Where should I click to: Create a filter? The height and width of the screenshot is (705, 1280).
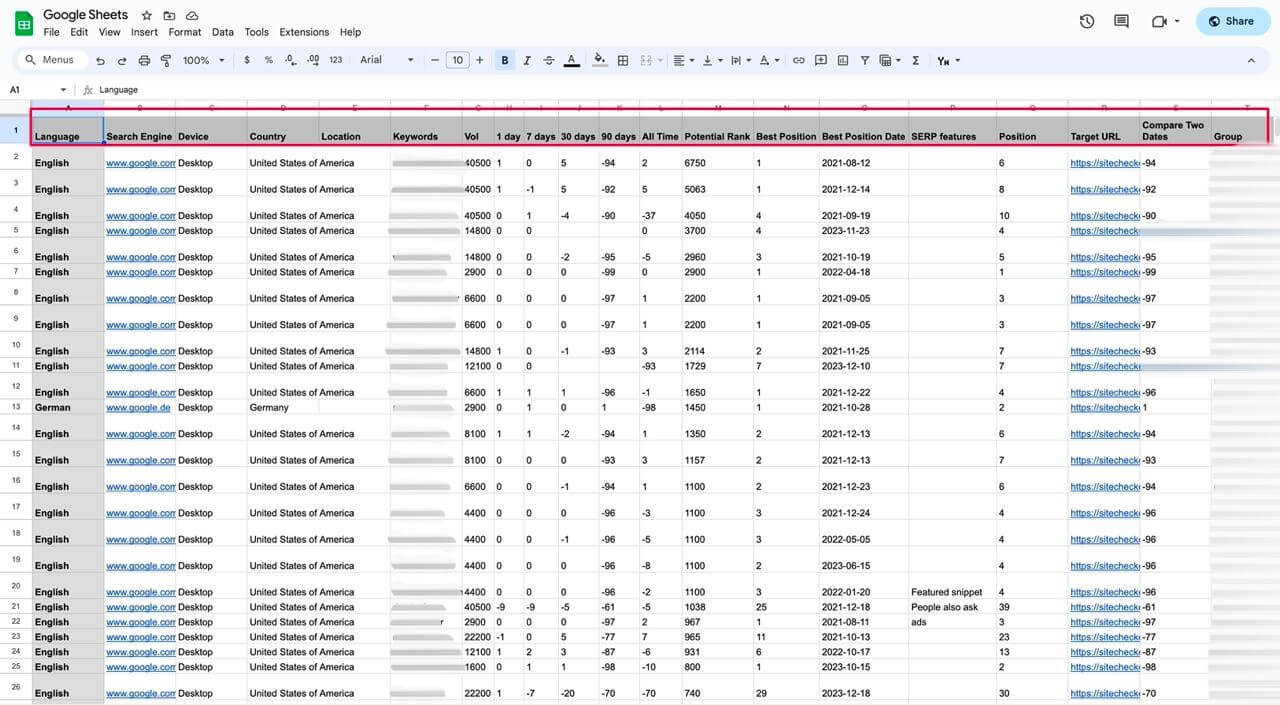tap(865, 60)
